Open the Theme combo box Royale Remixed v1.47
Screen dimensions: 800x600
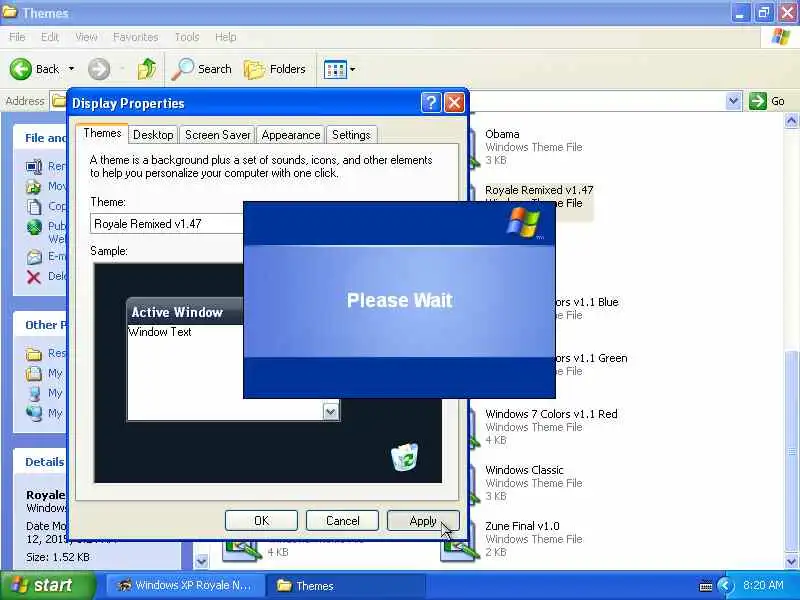(166, 224)
